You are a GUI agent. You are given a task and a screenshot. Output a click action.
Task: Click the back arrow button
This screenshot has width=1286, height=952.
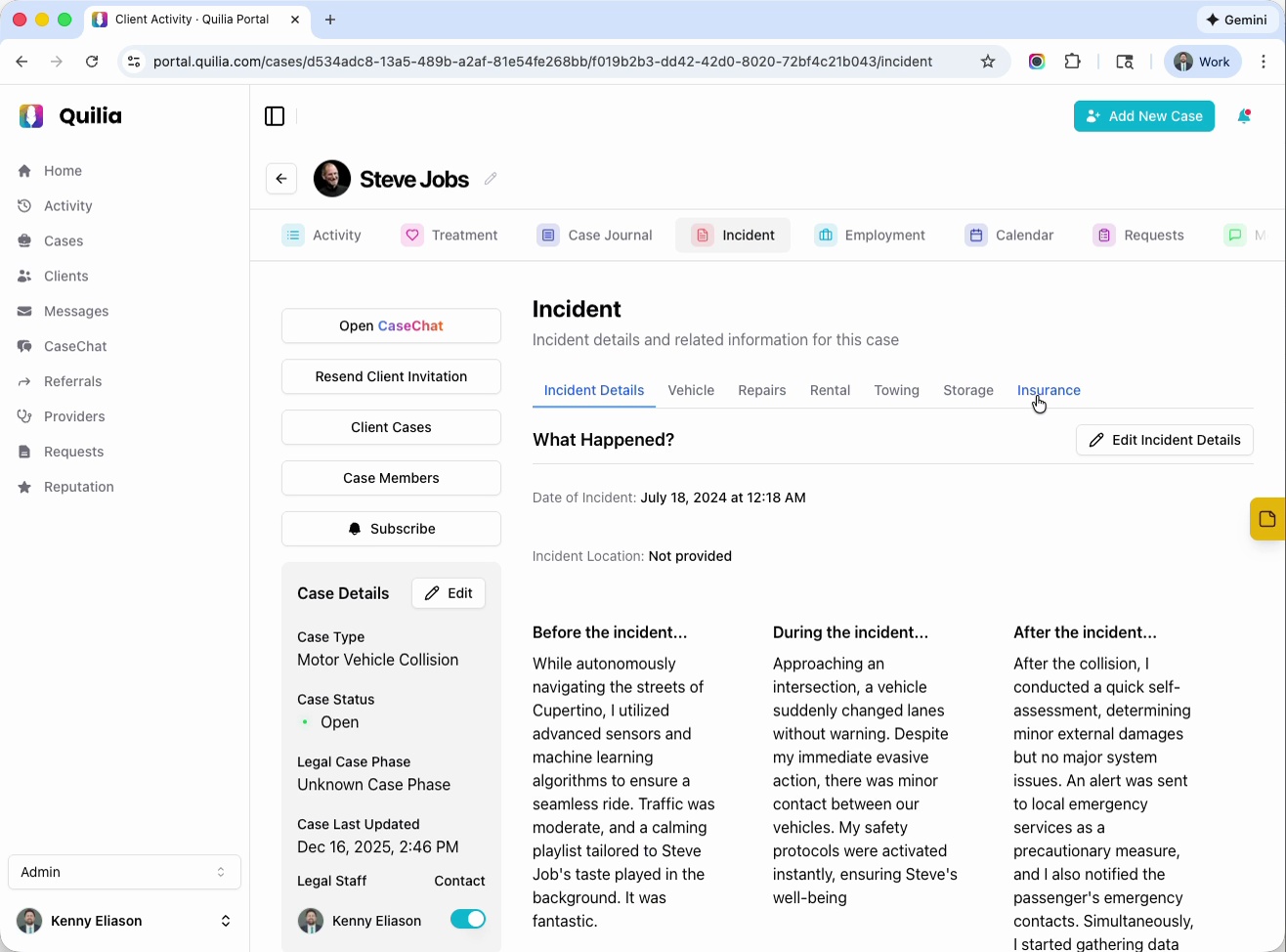tap(281, 179)
